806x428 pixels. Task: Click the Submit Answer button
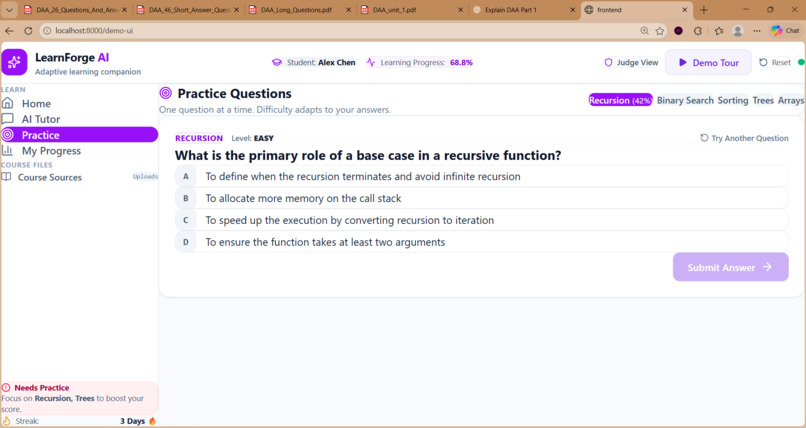coord(730,267)
